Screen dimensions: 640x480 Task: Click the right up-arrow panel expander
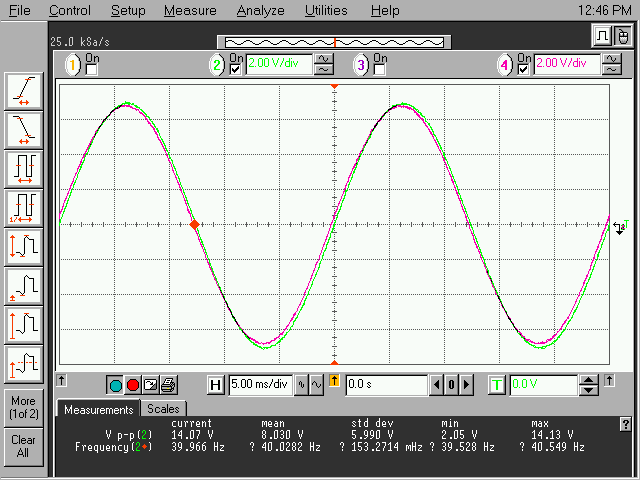click(x=609, y=380)
